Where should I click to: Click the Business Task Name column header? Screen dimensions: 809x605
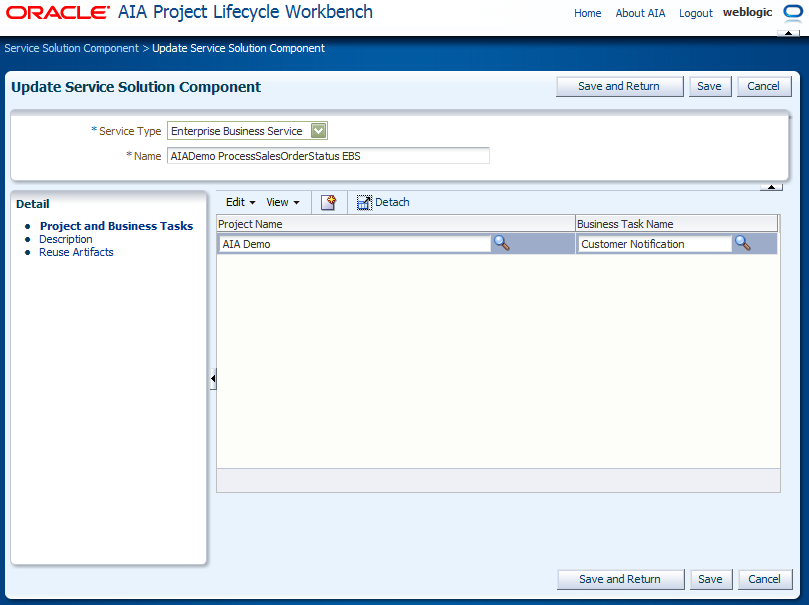[676, 224]
